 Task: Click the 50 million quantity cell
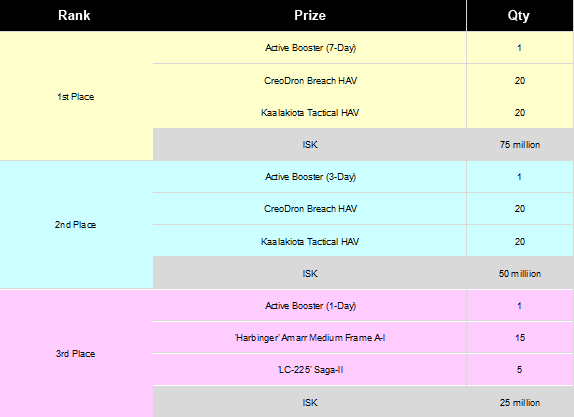[x=520, y=273]
